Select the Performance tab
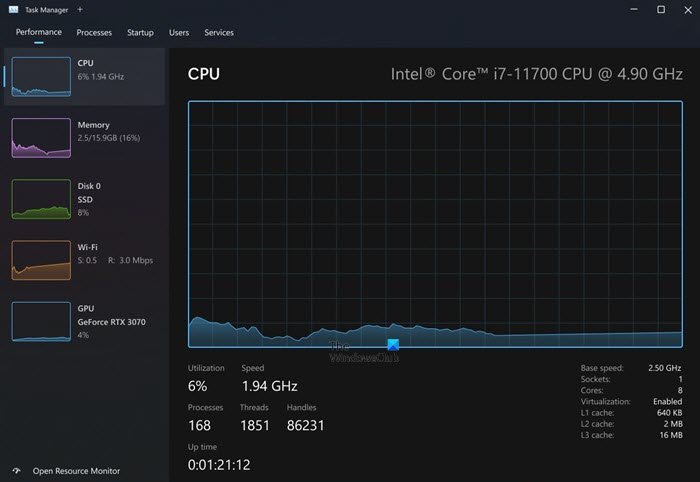Viewport: 700px width, 482px height. (x=38, y=33)
